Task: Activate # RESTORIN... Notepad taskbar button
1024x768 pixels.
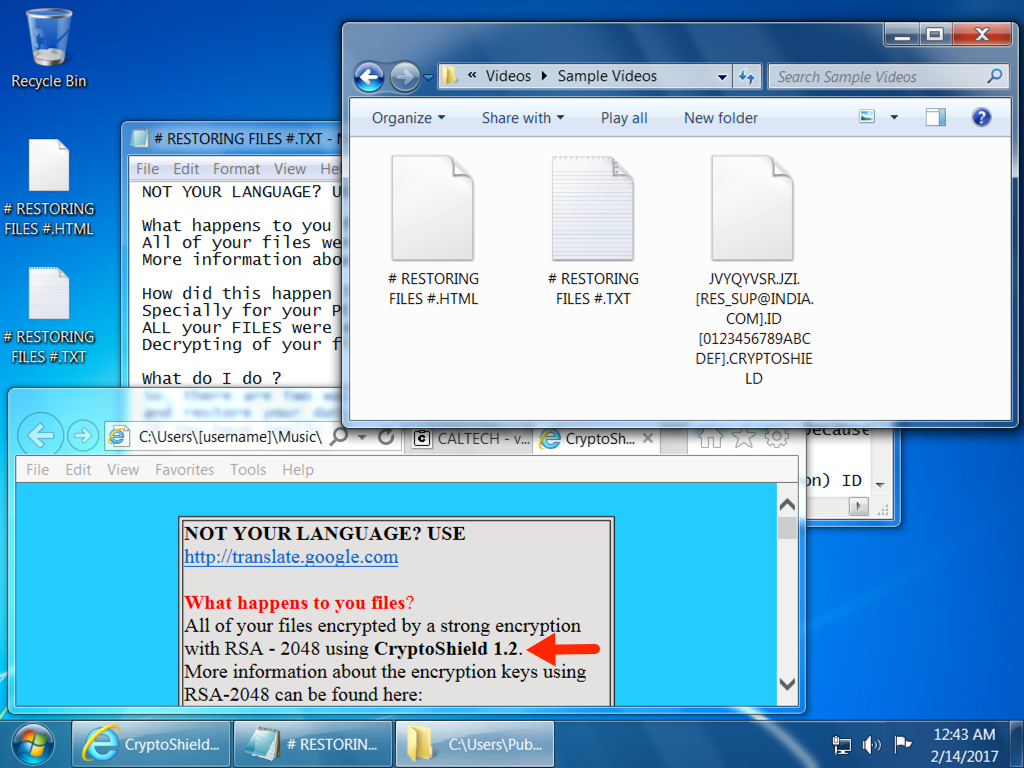Action: (x=313, y=744)
